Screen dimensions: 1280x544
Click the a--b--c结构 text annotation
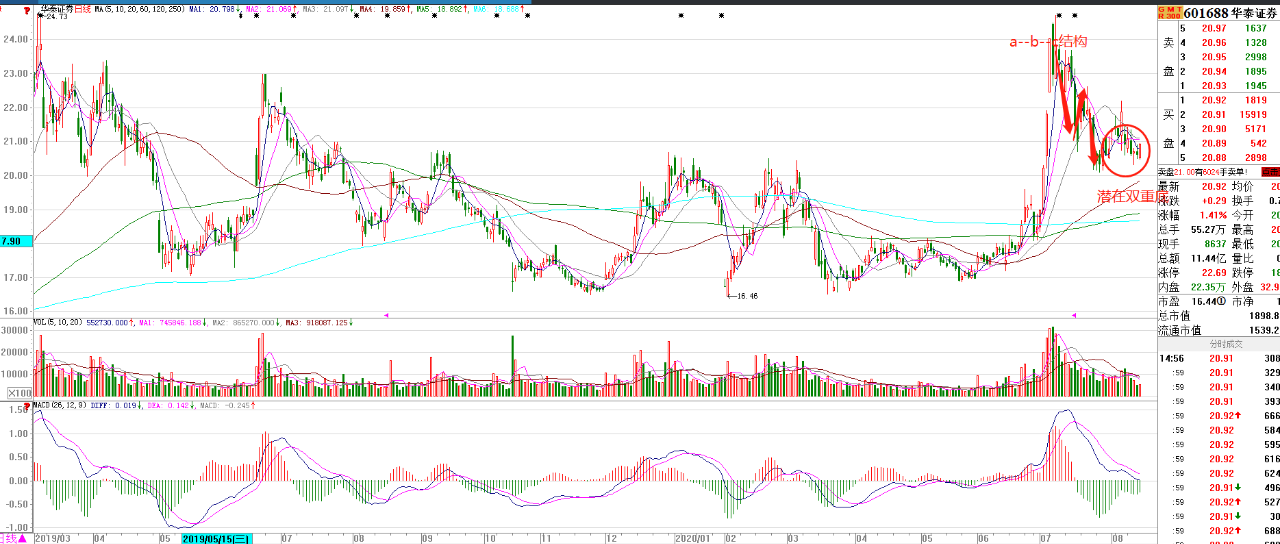(1047, 41)
